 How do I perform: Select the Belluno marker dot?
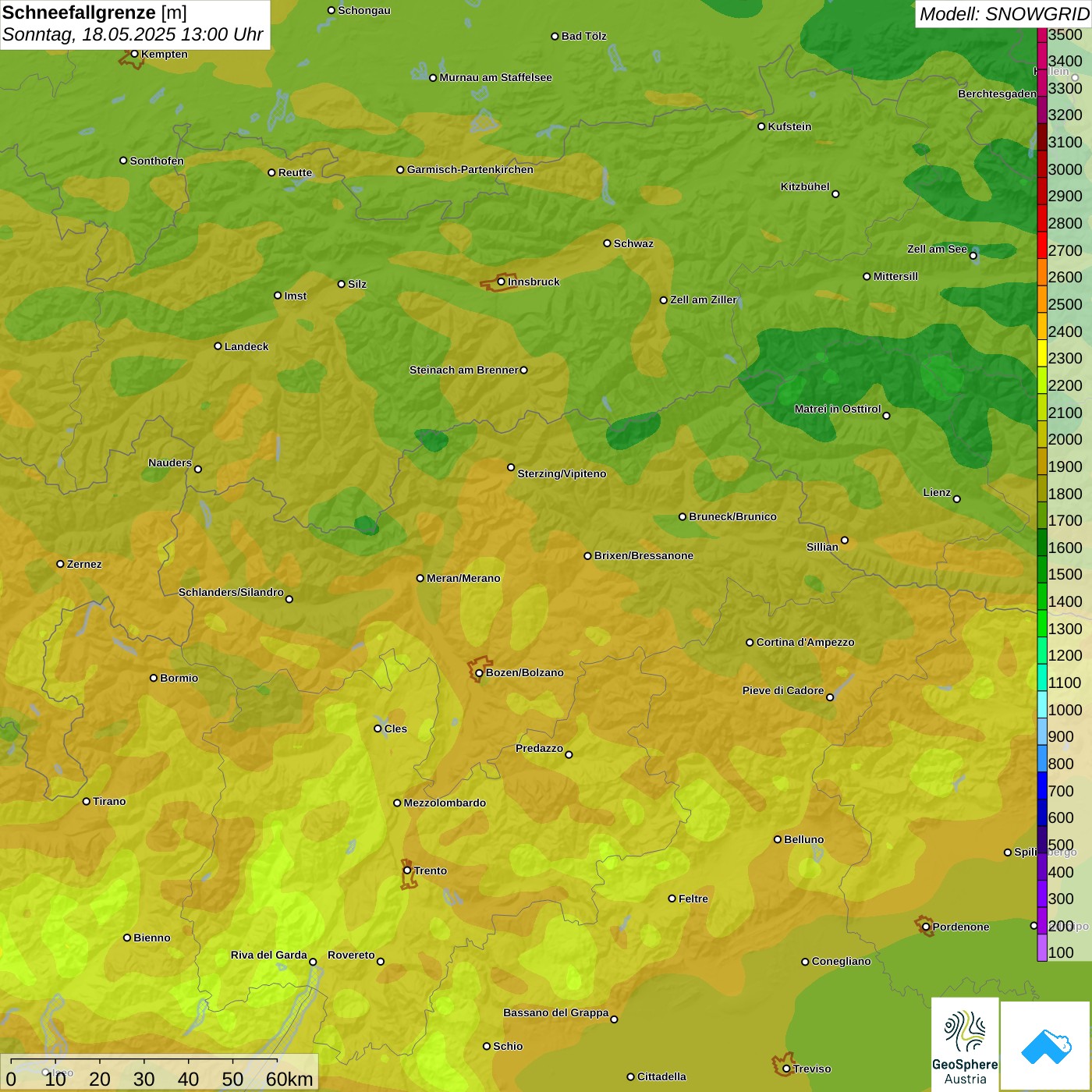778,839
